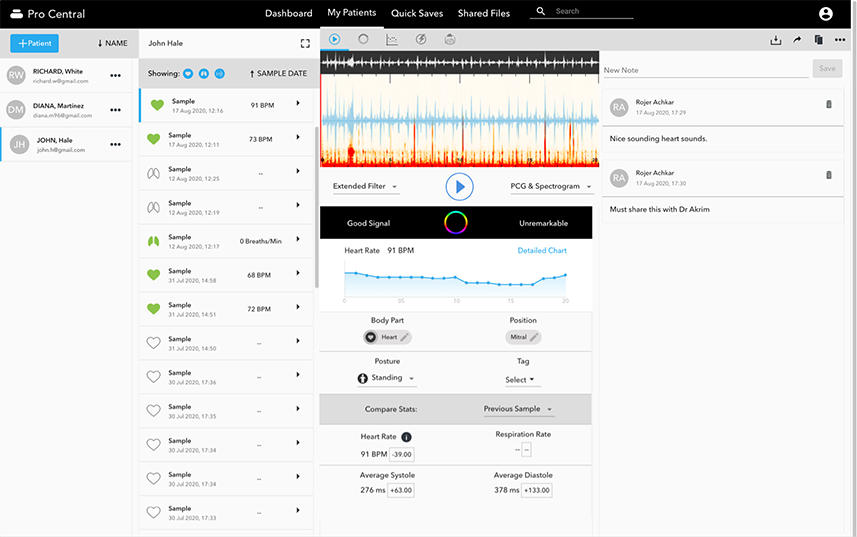Click the download icon in the notes toolbar
The width and height of the screenshot is (857, 537).
coord(775,40)
